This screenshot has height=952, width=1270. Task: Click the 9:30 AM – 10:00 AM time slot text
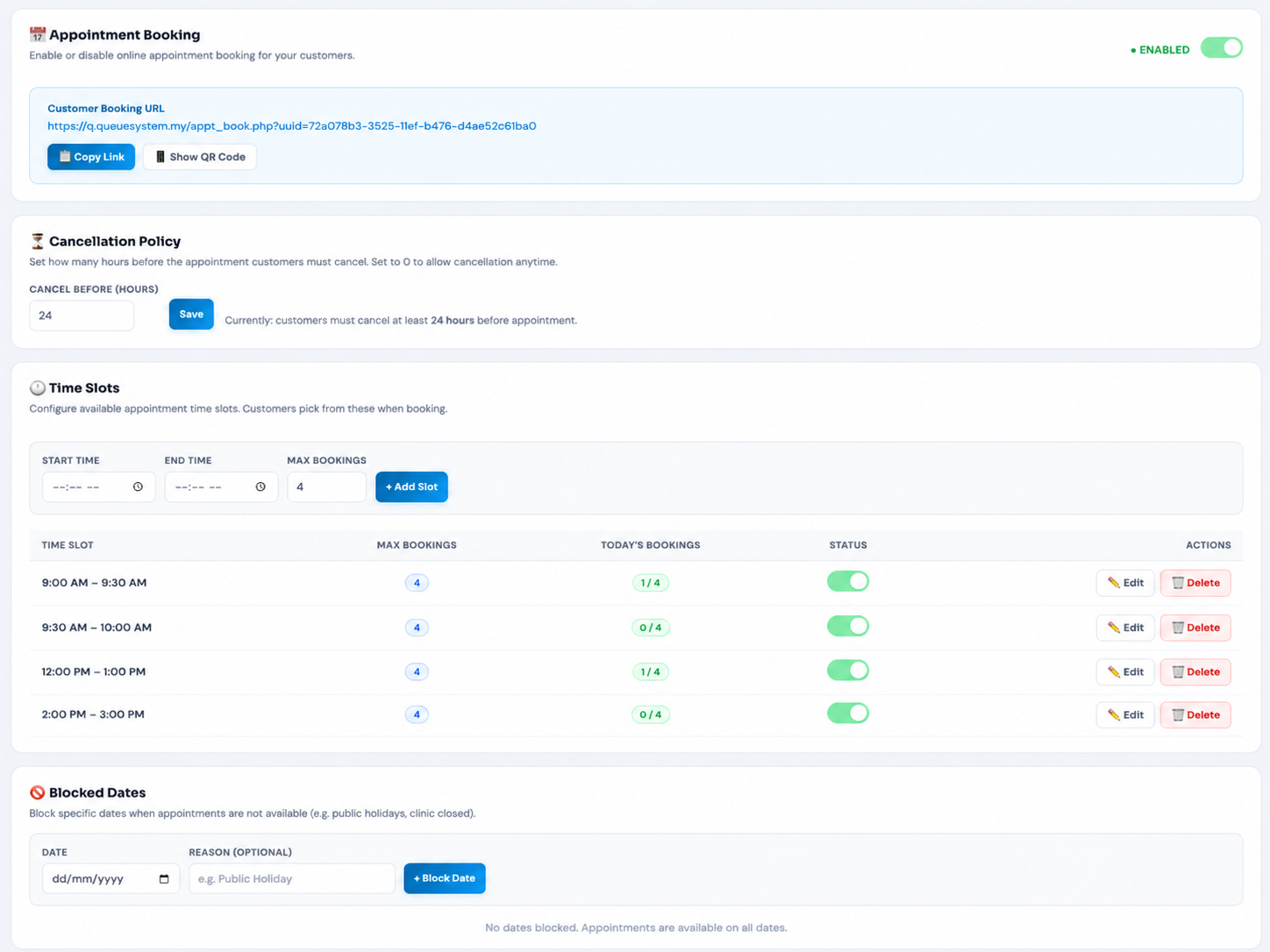(x=96, y=627)
